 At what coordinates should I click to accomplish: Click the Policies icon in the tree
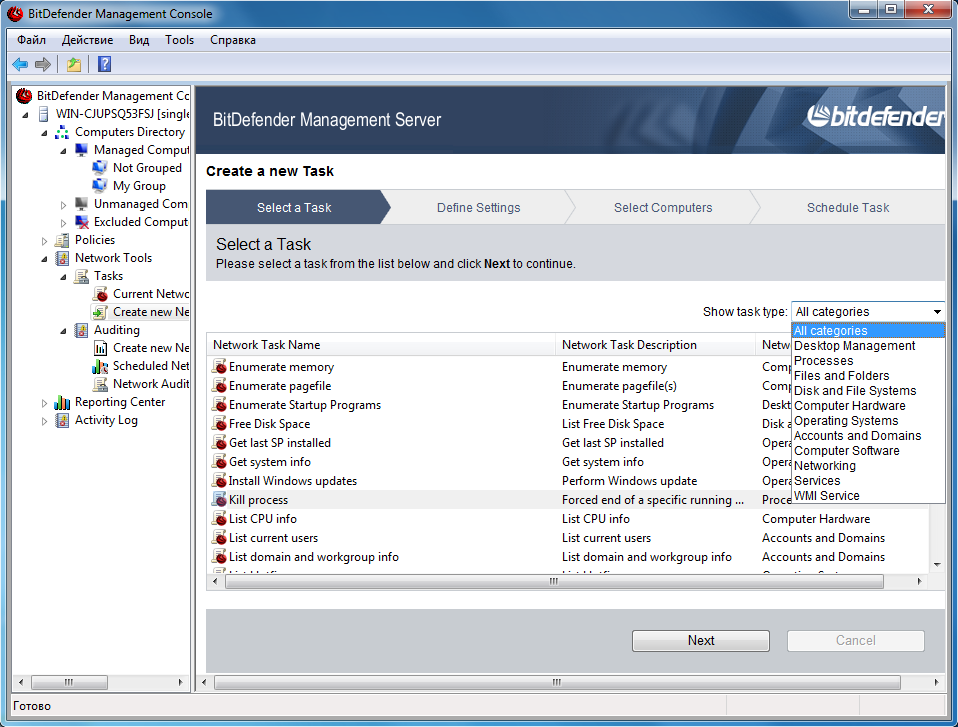[x=62, y=240]
